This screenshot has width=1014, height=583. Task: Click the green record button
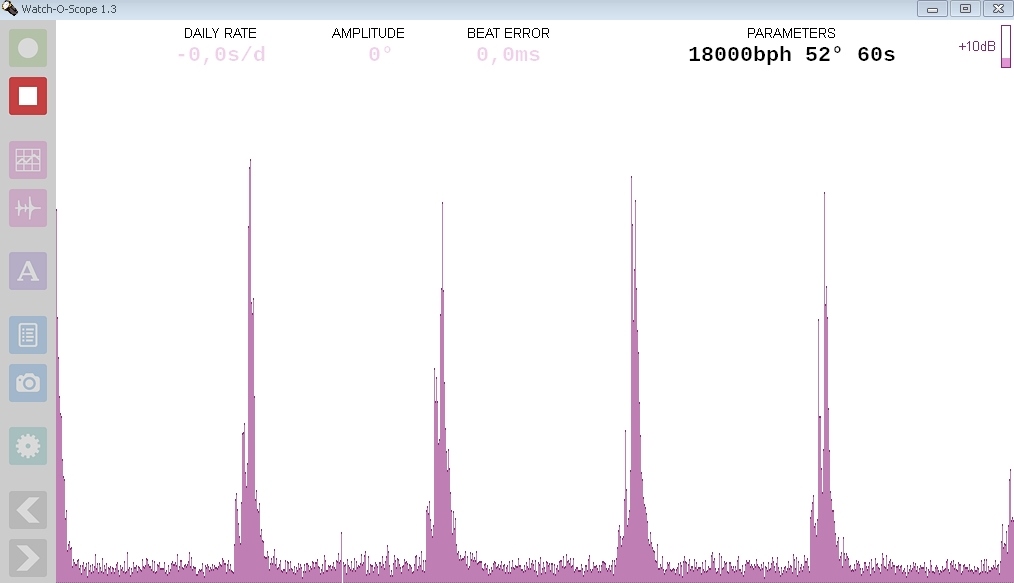[28, 48]
